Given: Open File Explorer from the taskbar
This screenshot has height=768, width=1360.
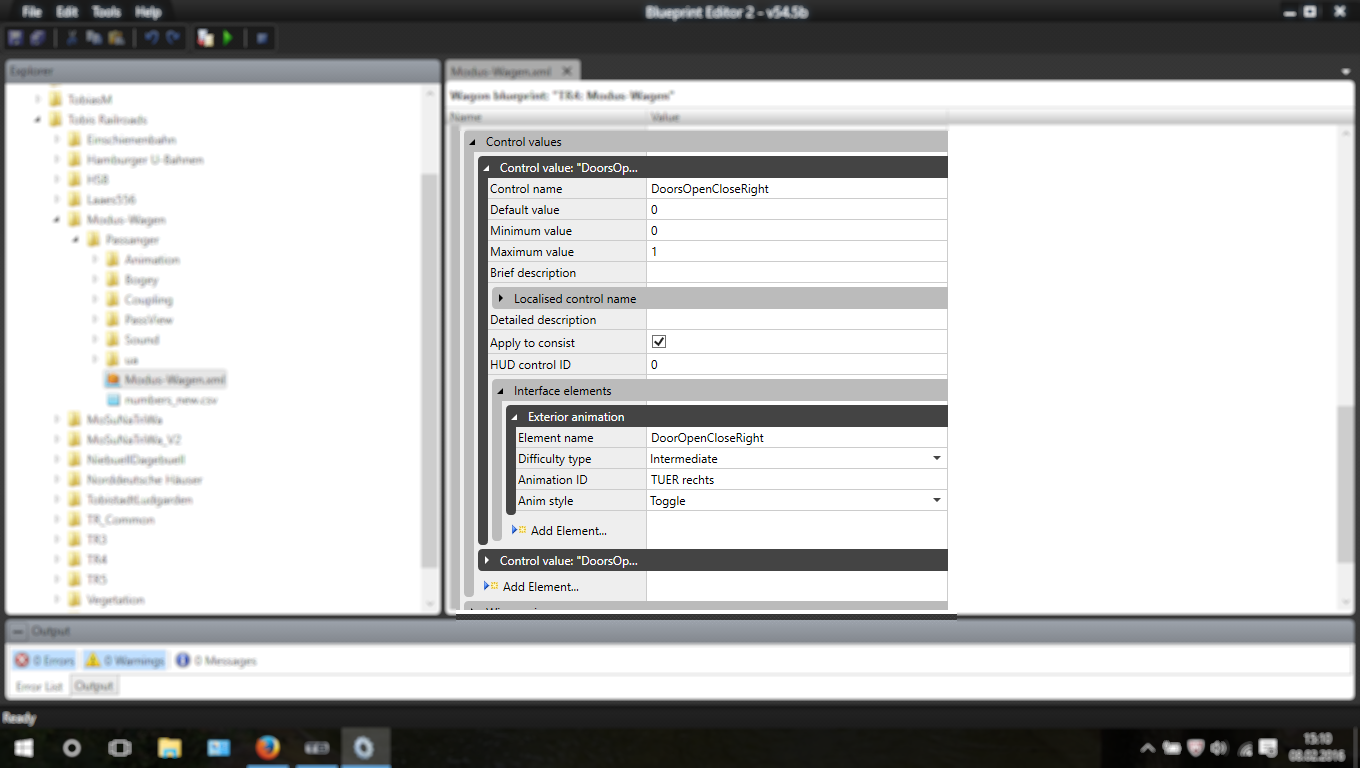Looking at the screenshot, I should pyautogui.click(x=170, y=747).
